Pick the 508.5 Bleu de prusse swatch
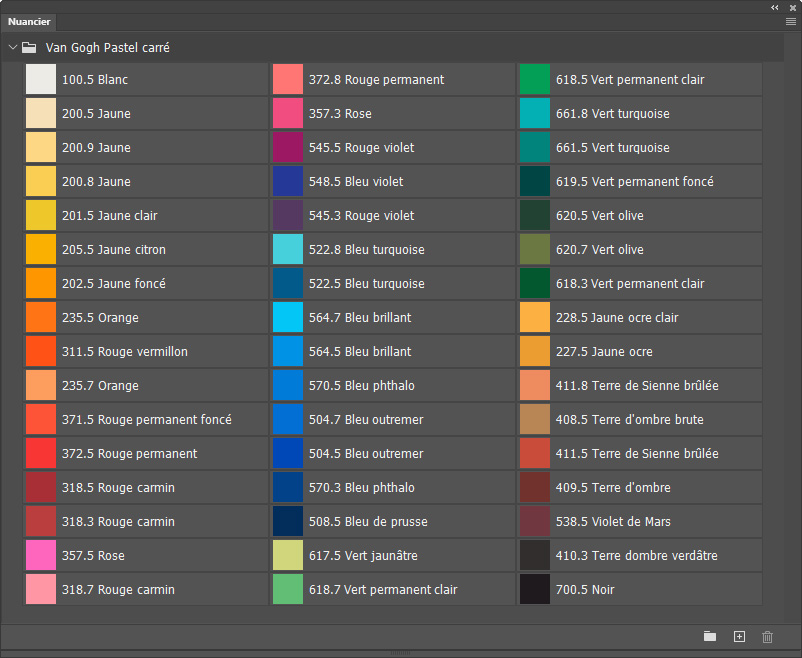The height and width of the screenshot is (658, 802). click(288, 521)
